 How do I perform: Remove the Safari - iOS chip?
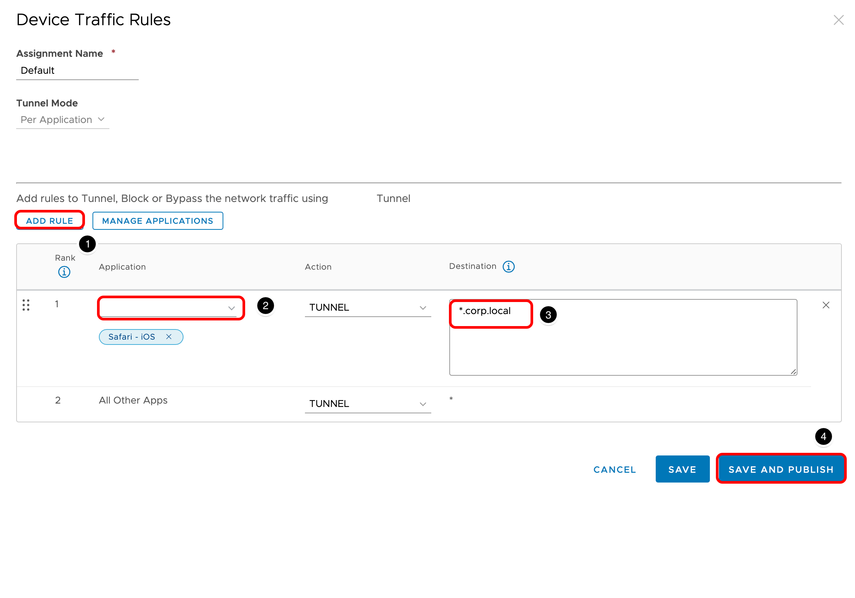pos(169,337)
